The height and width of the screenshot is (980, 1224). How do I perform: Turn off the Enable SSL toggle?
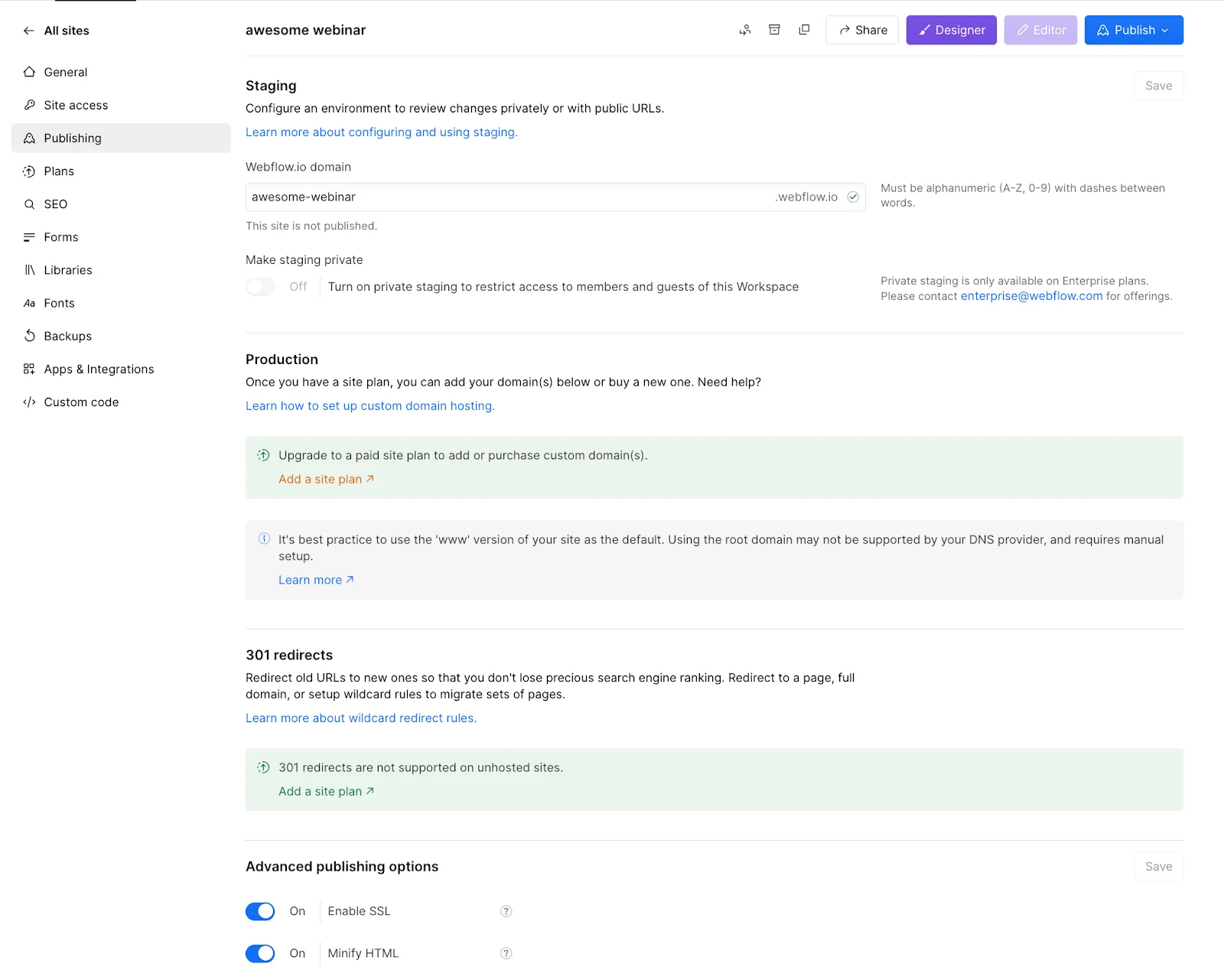260,911
